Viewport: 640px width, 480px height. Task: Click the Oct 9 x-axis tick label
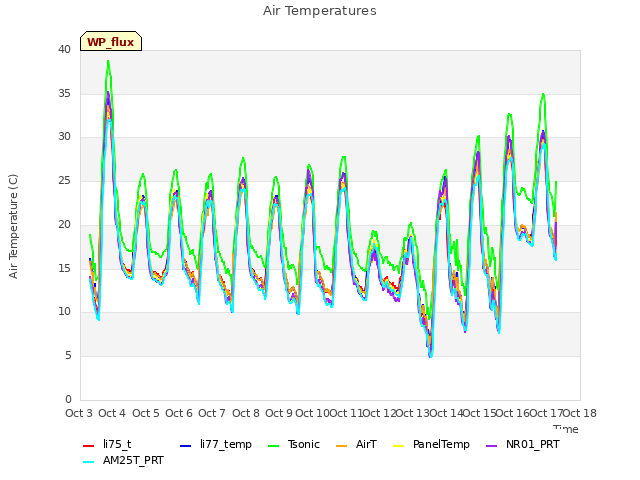coord(279,413)
